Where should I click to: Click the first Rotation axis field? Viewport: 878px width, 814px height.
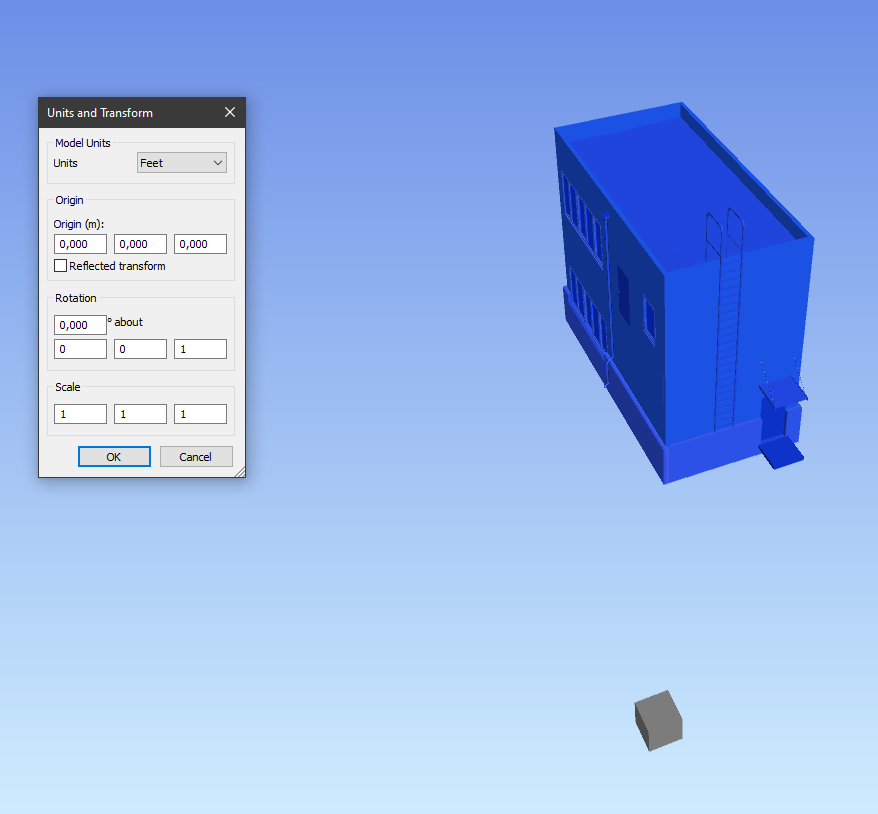[x=80, y=349]
